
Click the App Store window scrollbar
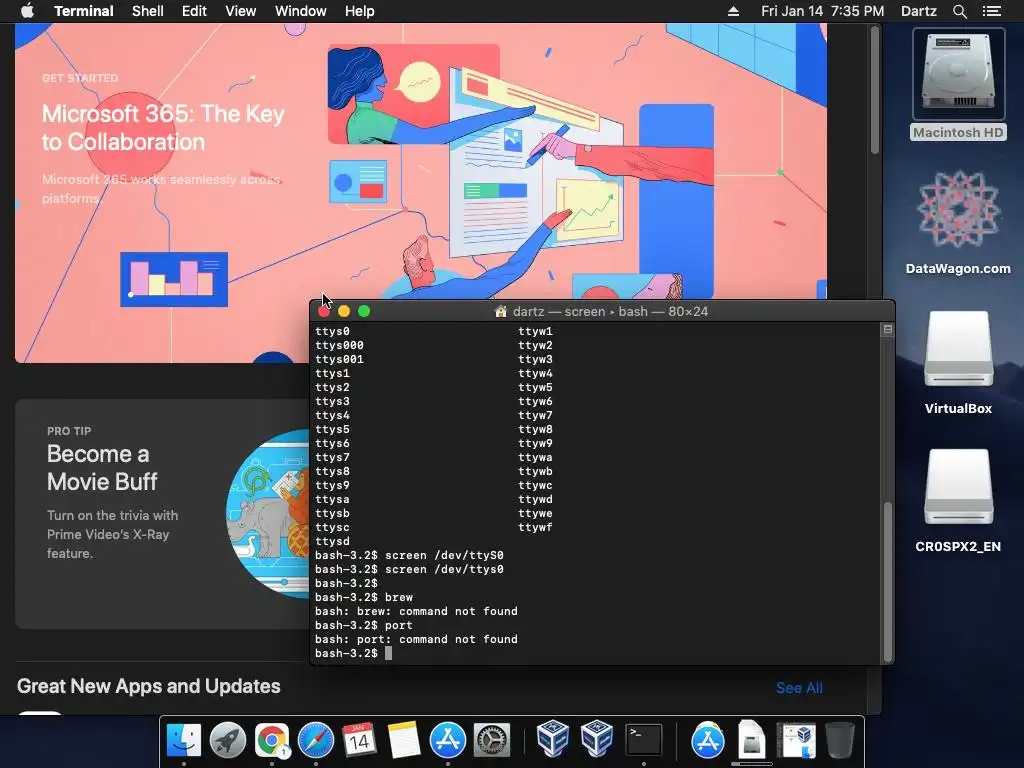click(875, 90)
